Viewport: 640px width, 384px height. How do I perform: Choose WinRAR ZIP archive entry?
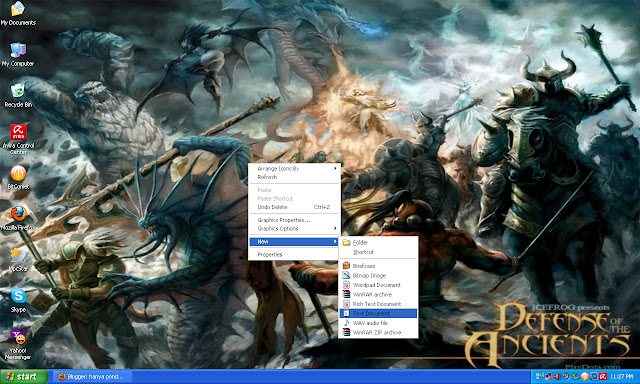point(378,333)
